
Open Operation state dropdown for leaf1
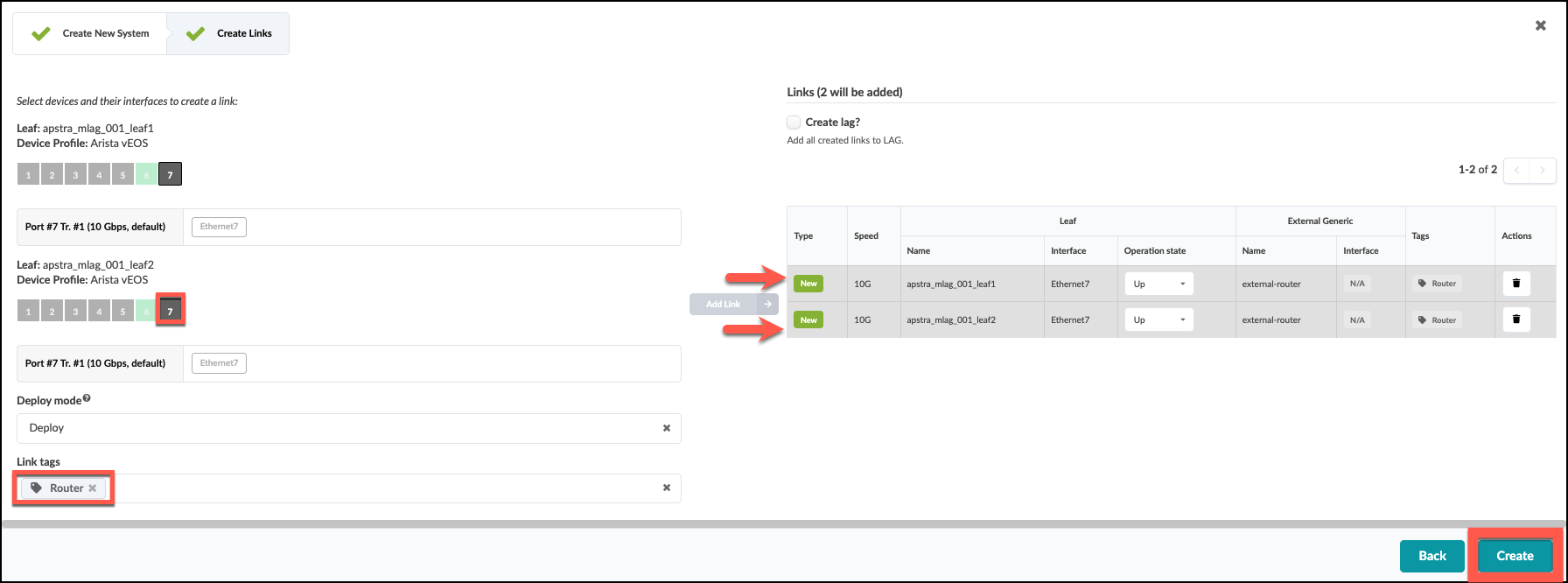pyautogui.click(x=1158, y=284)
